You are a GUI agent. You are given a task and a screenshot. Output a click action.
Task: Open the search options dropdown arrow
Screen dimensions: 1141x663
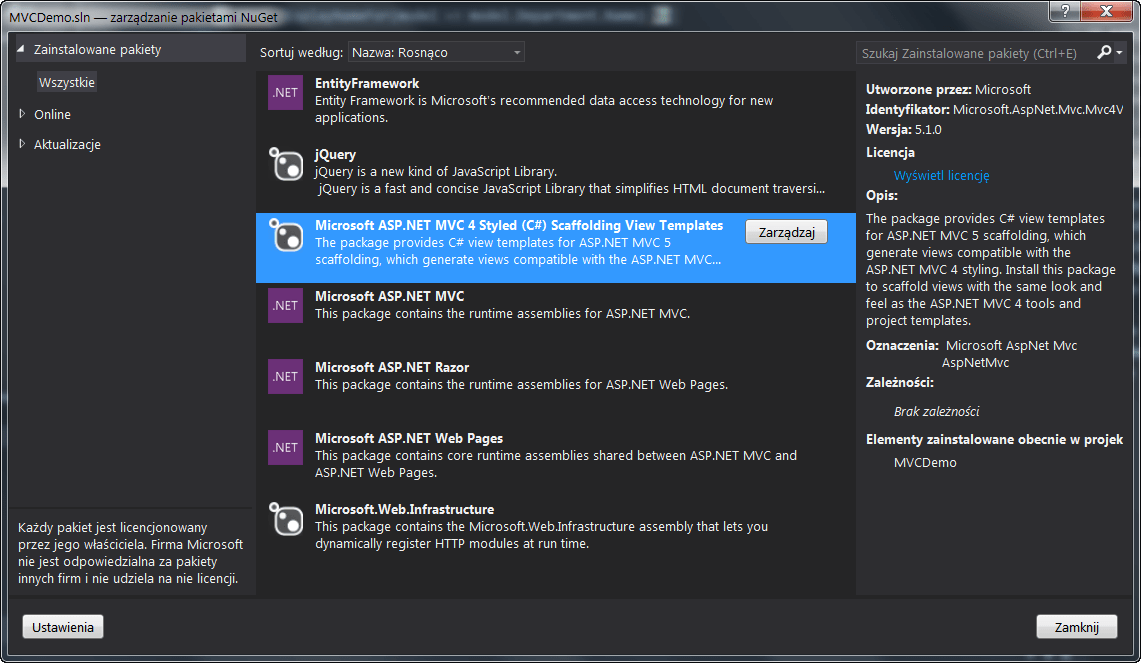coord(1119,52)
